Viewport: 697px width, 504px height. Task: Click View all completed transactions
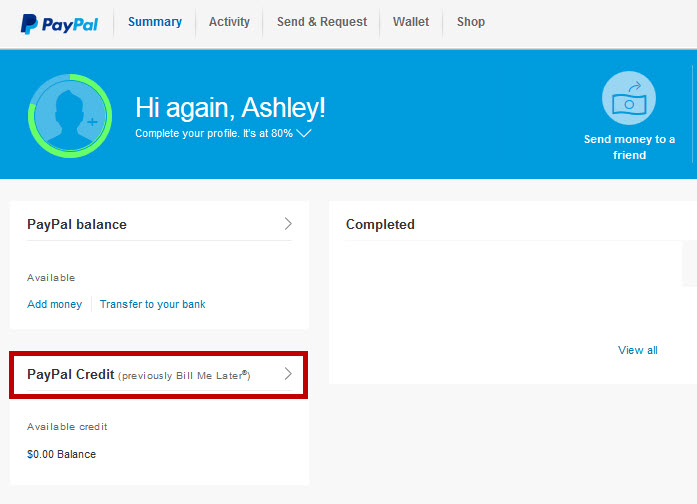coord(637,350)
